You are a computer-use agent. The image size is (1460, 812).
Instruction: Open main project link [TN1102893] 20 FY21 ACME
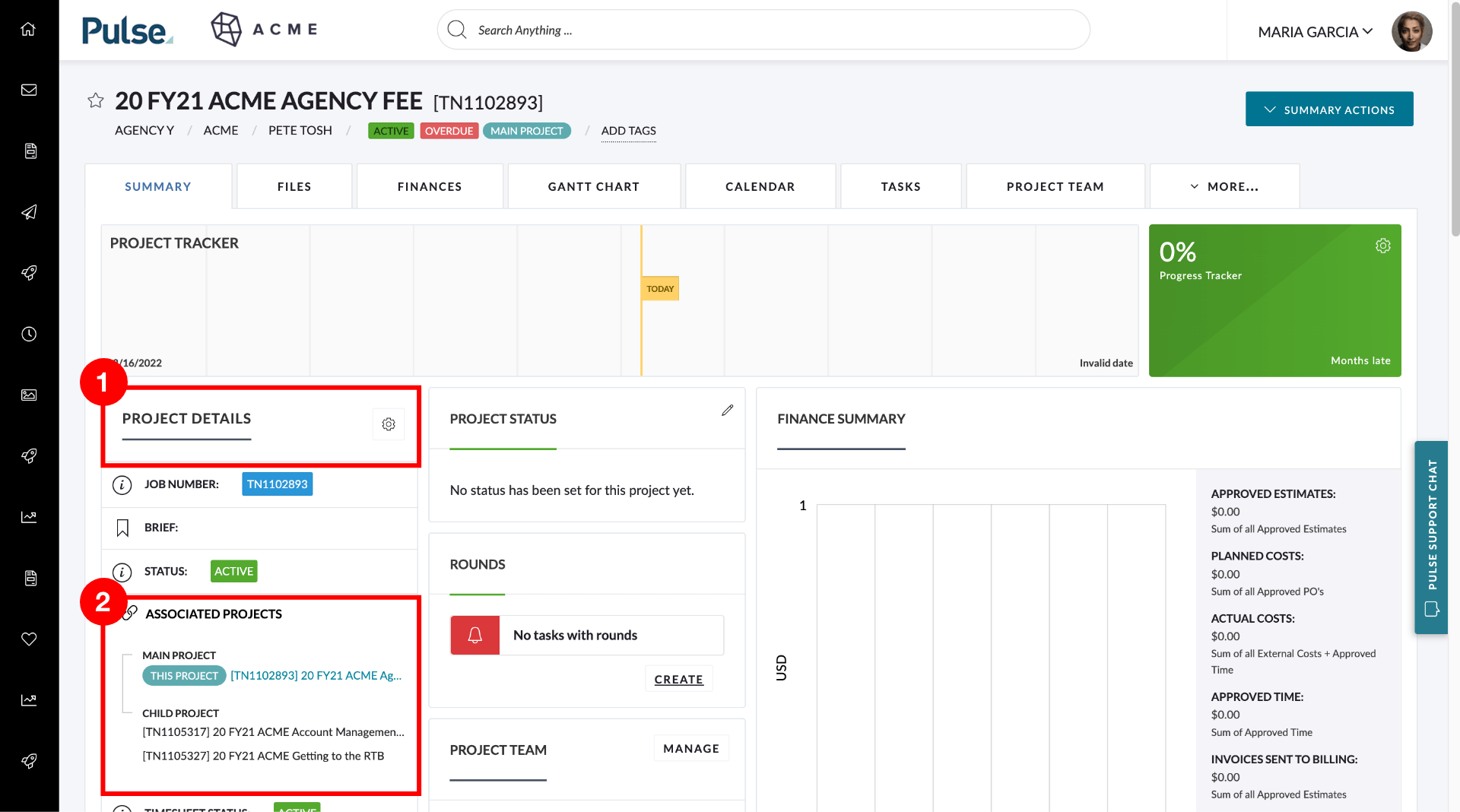(x=316, y=675)
